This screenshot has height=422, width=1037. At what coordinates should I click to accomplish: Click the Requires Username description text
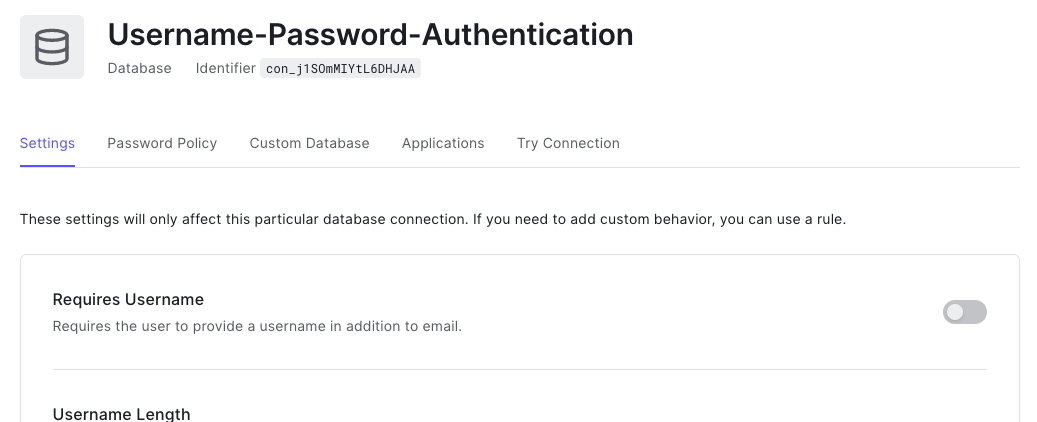(x=256, y=326)
